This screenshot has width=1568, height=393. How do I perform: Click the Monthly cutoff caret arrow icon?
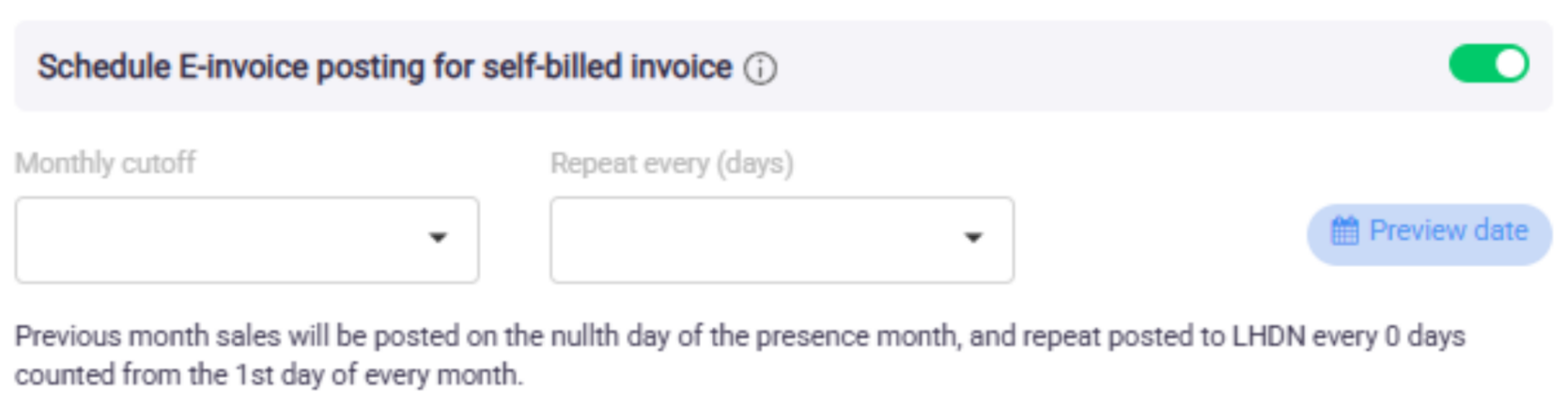coord(437,238)
